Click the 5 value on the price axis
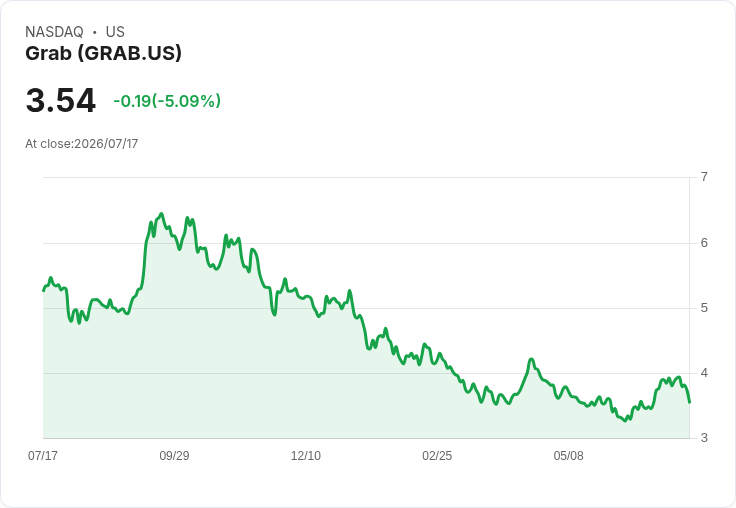 [x=704, y=308]
